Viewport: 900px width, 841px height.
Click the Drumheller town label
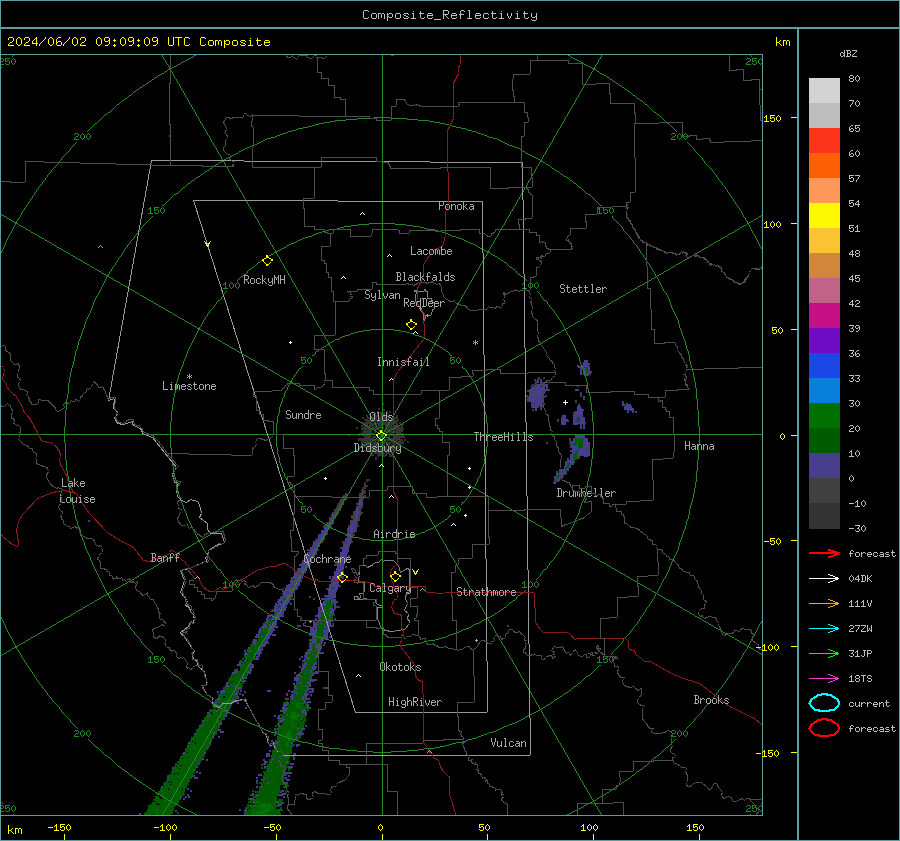tap(586, 493)
